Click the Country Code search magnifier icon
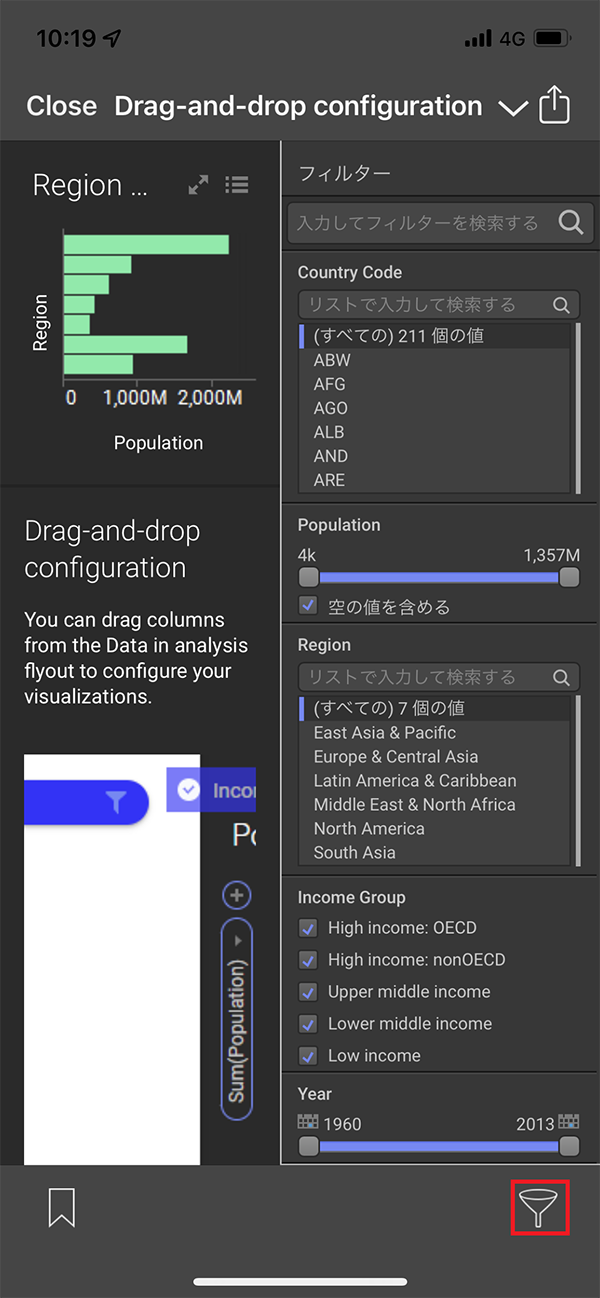 [x=562, y=305]
